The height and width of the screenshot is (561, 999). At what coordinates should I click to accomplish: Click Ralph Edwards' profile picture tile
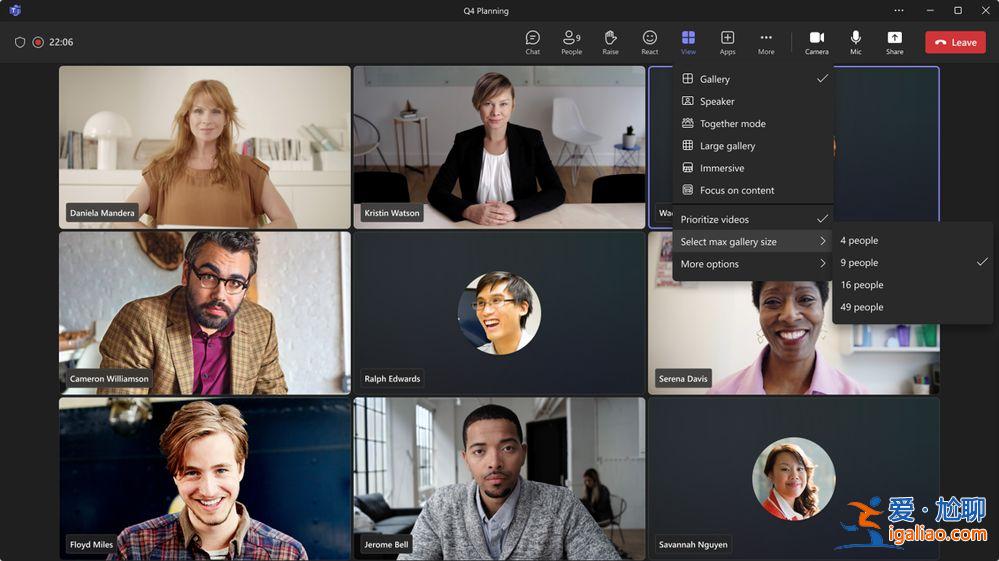(x=499, y=312)
